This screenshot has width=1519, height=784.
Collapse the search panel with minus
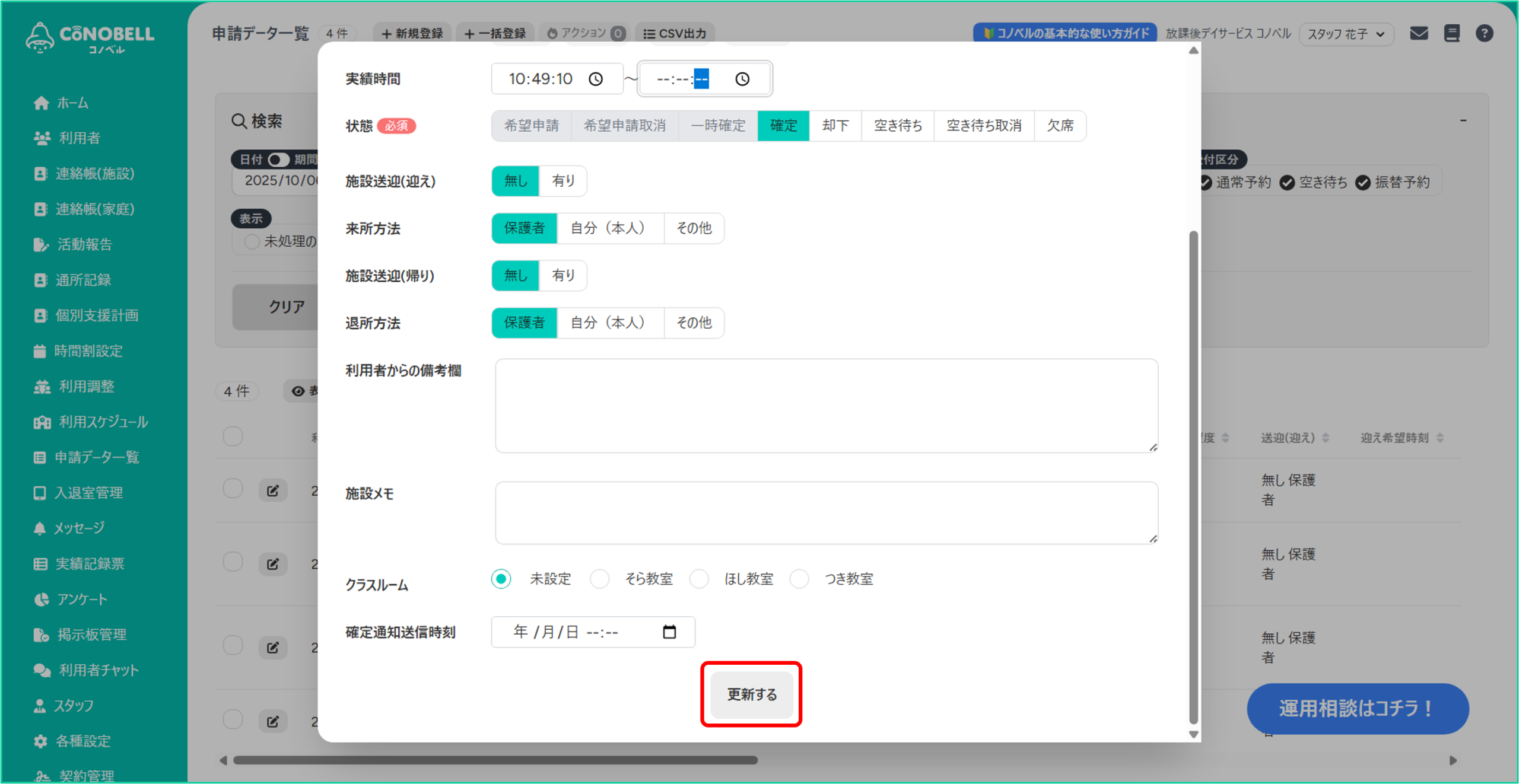[x=1463, y=121]
